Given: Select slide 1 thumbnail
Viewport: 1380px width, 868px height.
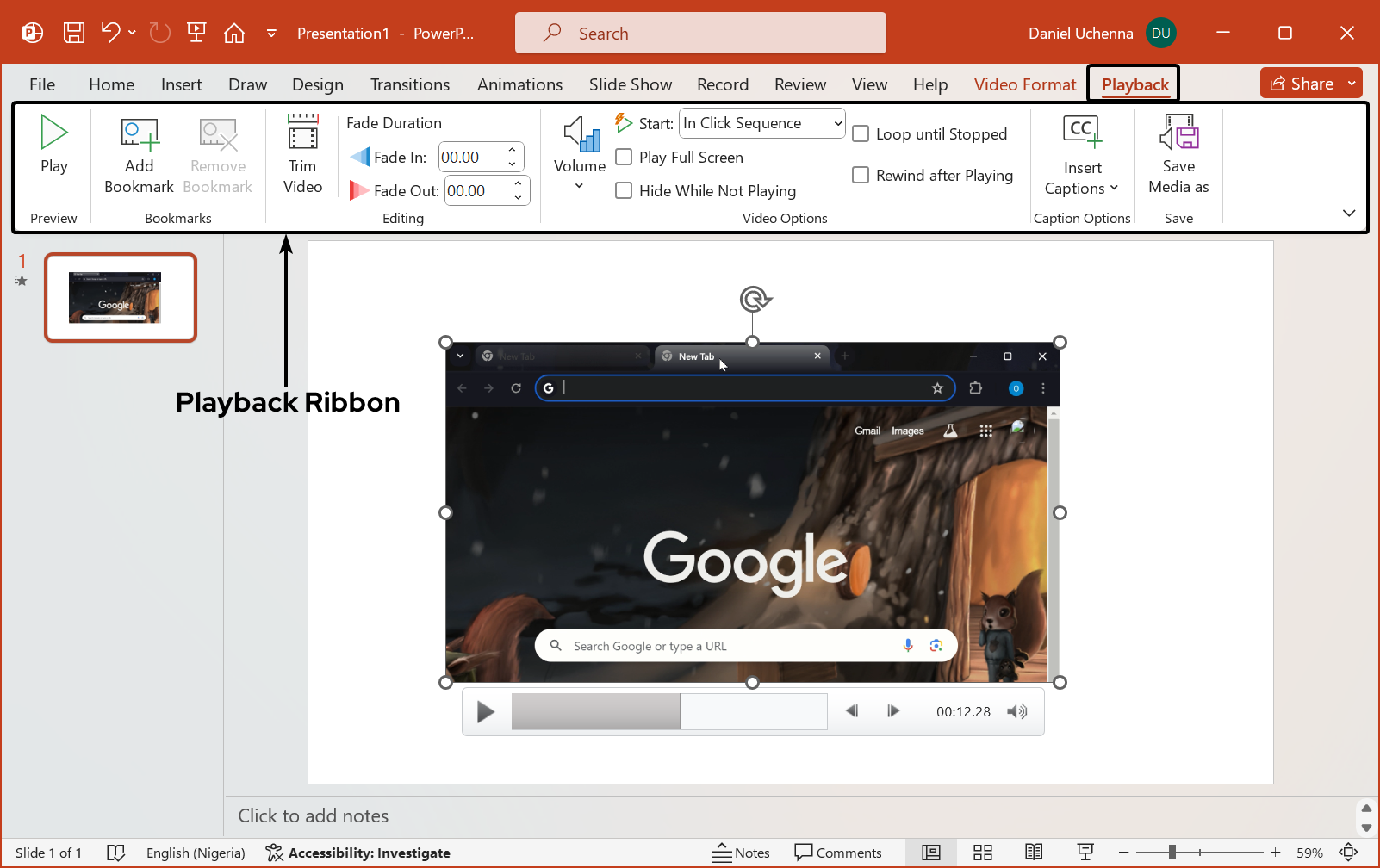Looking at the screenshot, I should pos(121,298).
